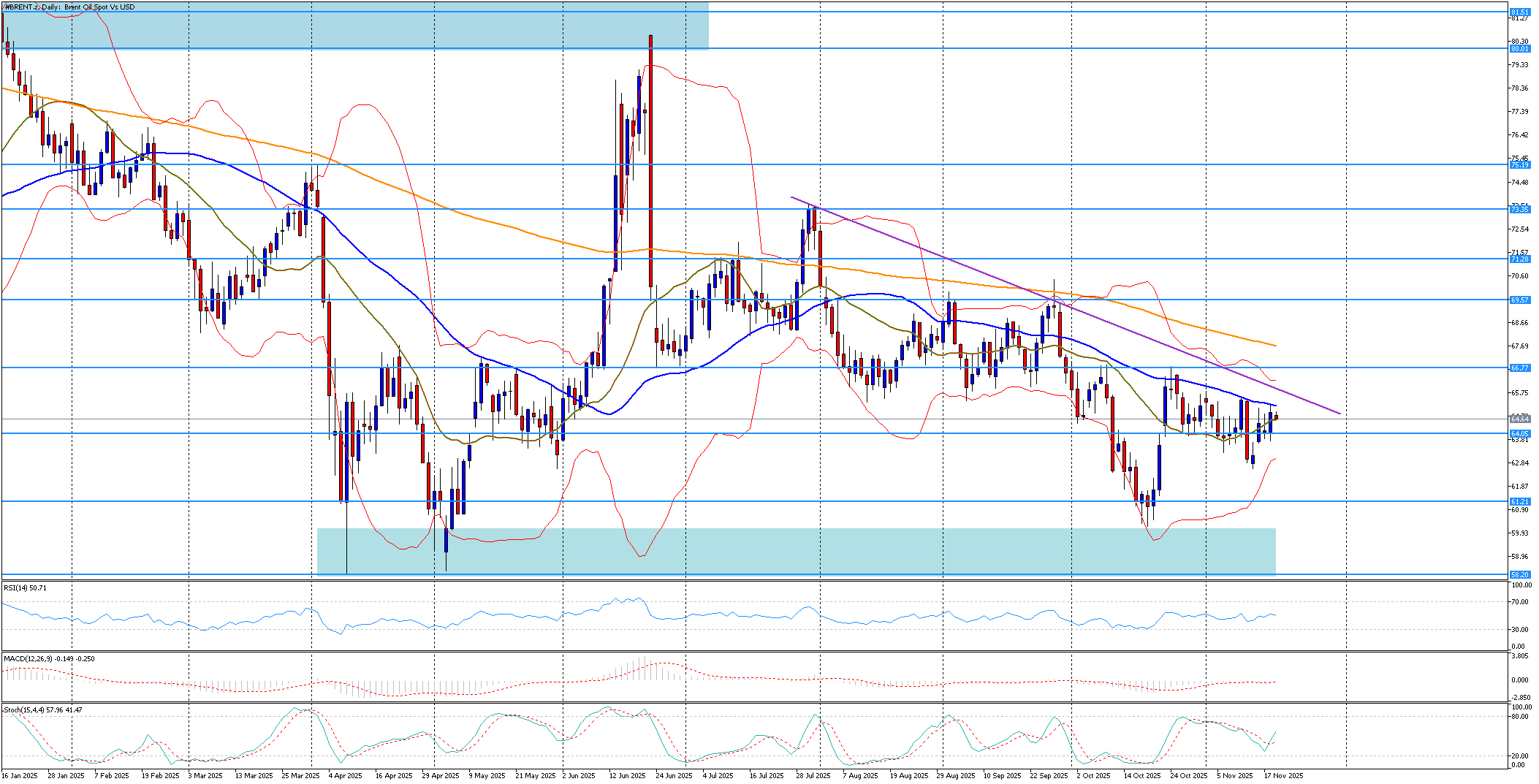1539x784 pixels.
Task: Select the 61.21 support level label
Action: 1519,502
